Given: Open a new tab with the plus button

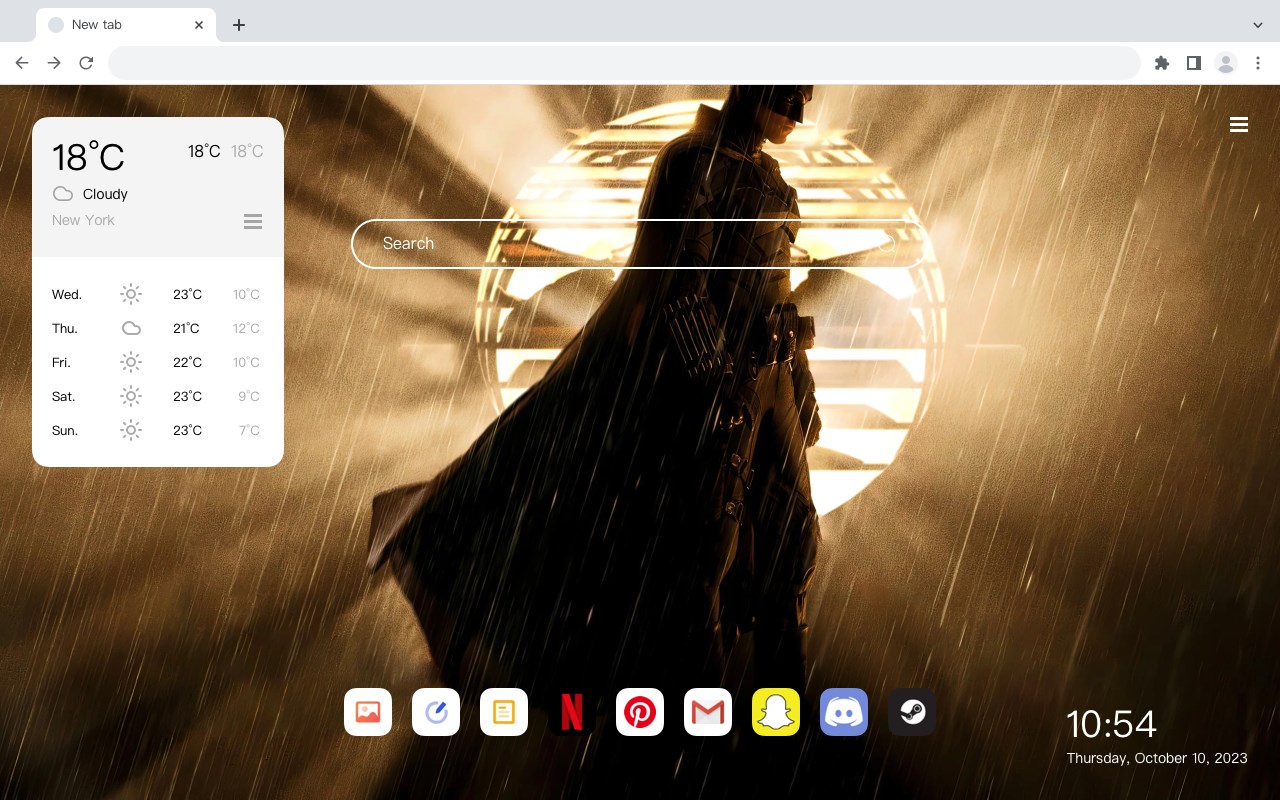Looking at the screenshot, I should click(238, 25).
